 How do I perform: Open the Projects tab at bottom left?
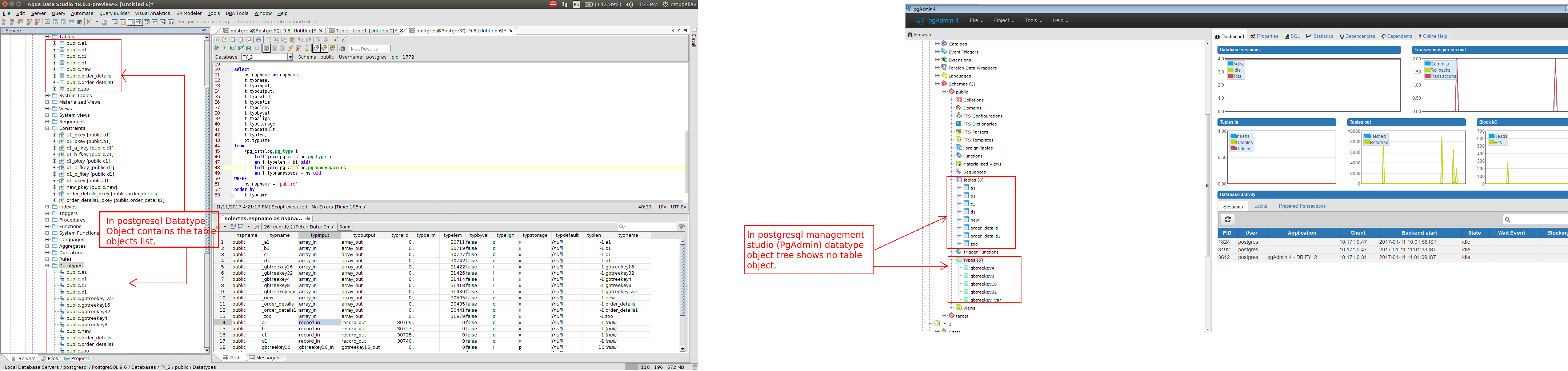[77, 358]
